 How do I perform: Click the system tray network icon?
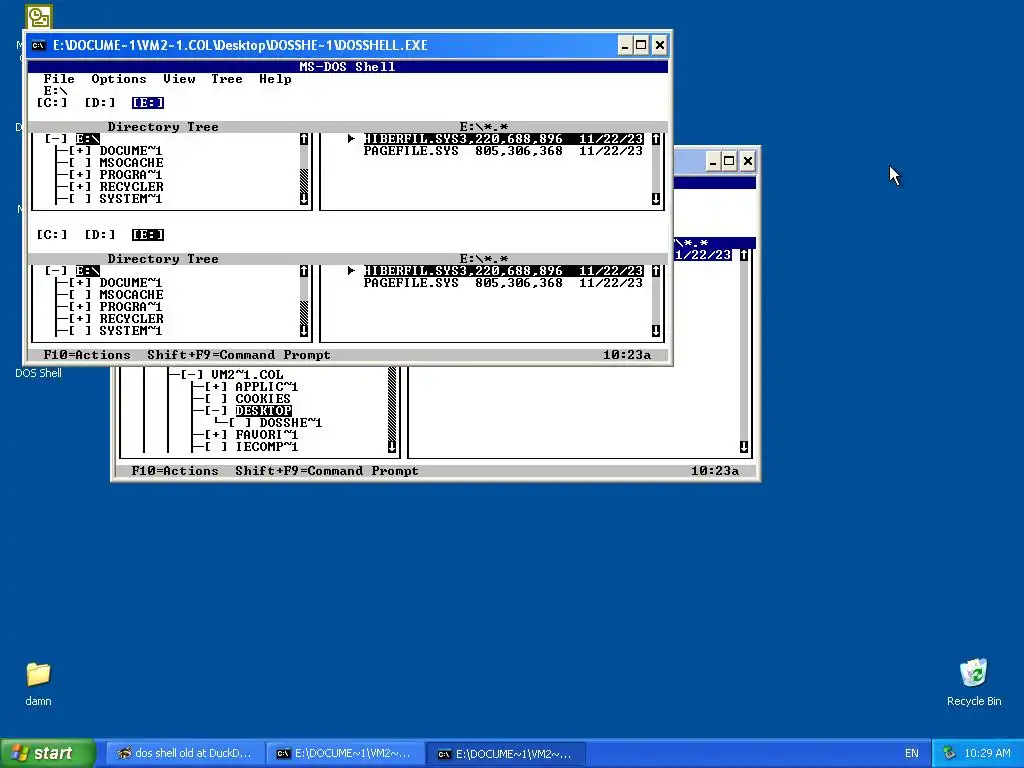point(949,753)
